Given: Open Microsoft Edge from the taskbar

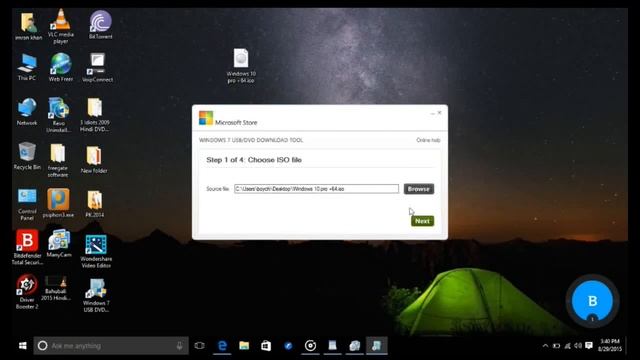Looking at the screenshot, I should (222, 346).
